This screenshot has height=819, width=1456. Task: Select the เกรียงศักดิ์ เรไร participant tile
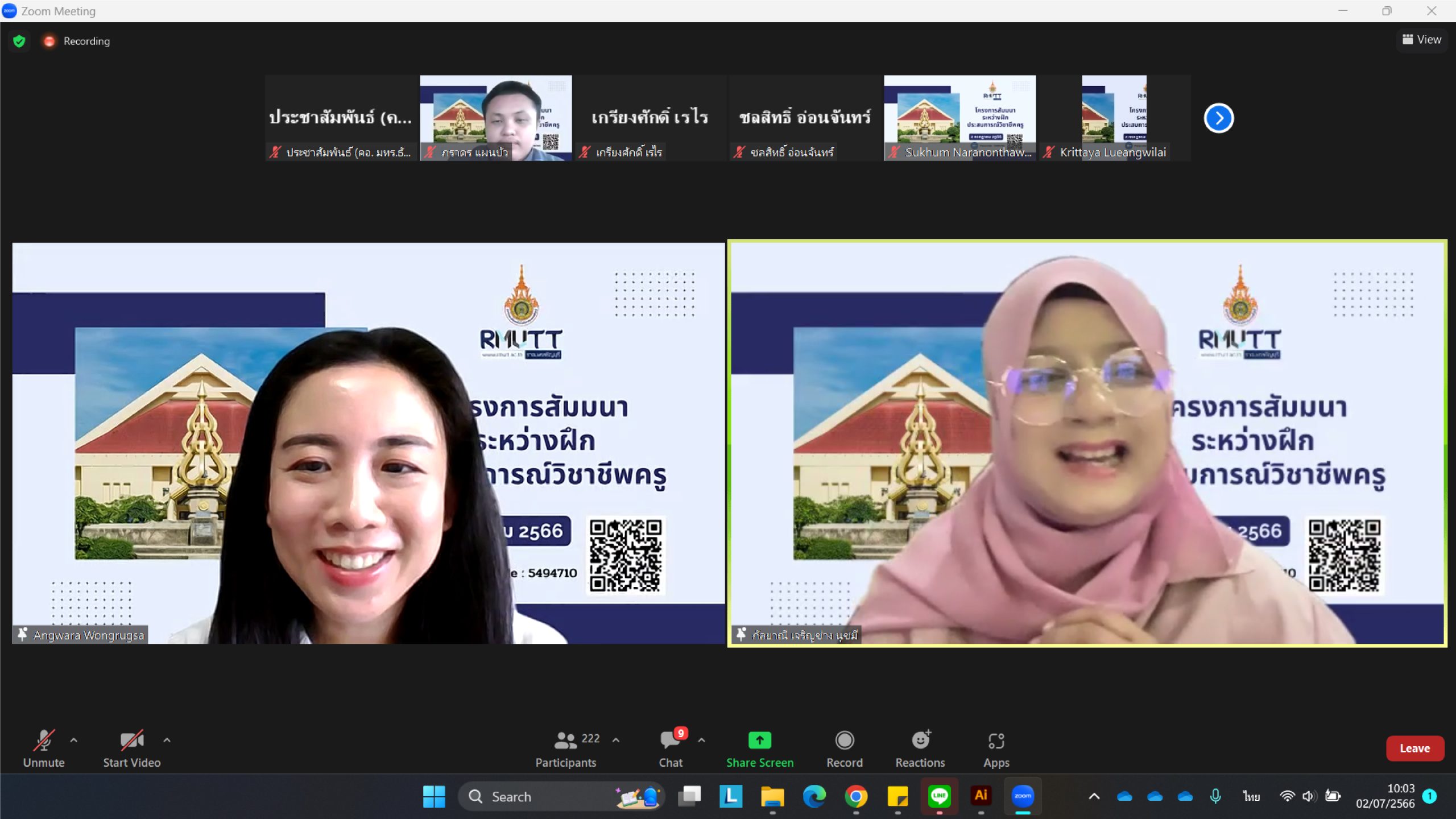(651, 118)
